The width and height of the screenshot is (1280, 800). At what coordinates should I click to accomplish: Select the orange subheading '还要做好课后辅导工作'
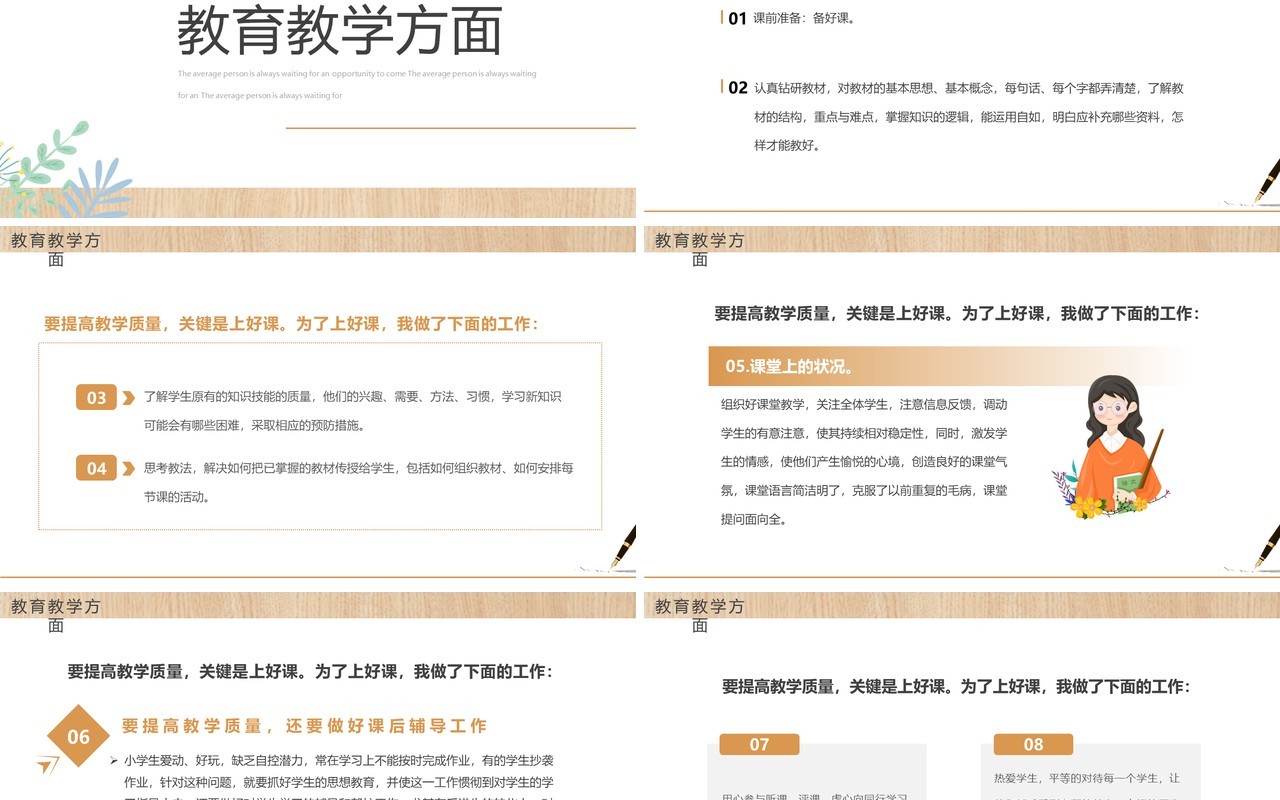point(305,726)
